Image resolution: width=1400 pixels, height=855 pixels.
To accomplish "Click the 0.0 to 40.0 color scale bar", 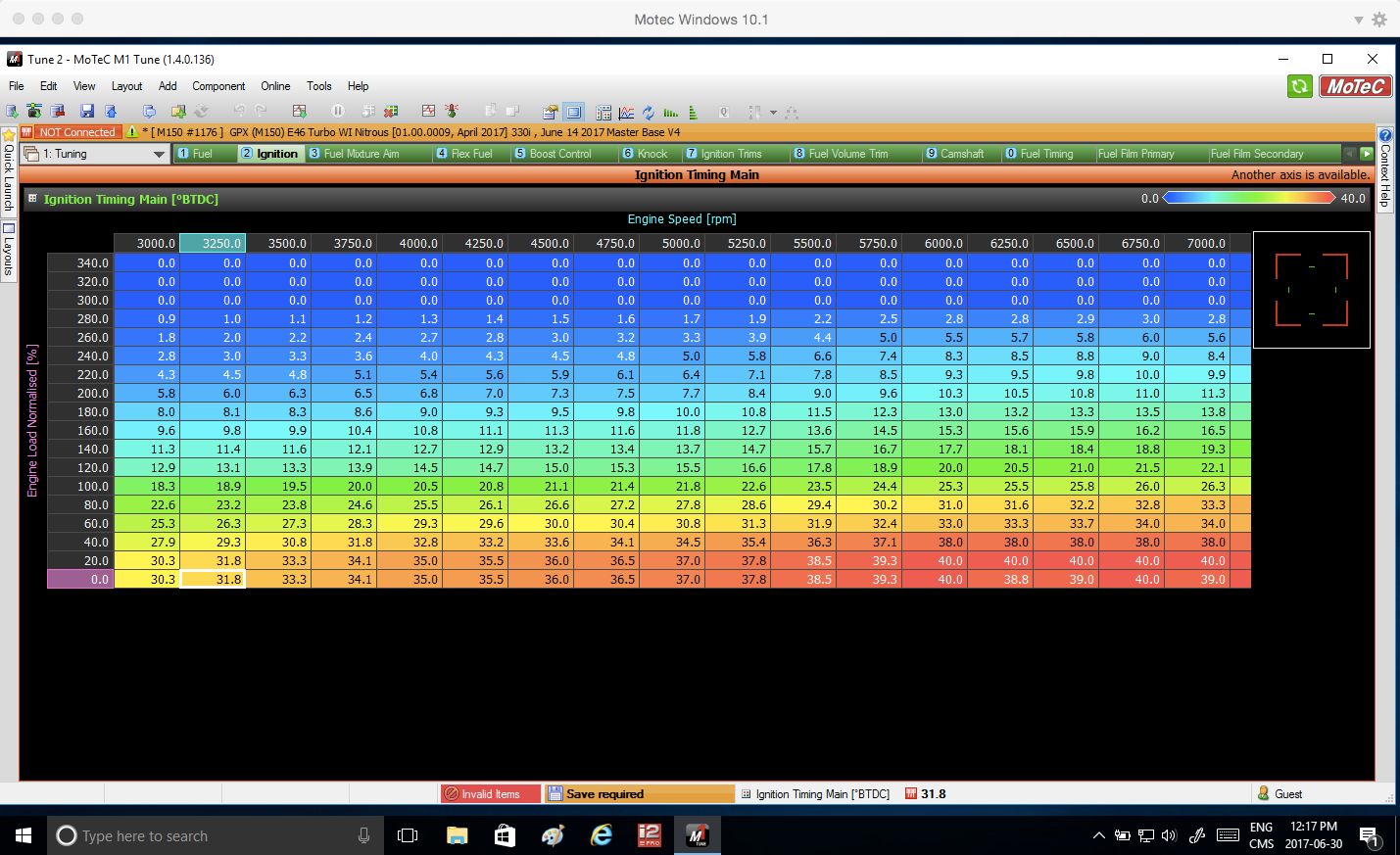I will pyautogui.click(x=1249, y=198).
